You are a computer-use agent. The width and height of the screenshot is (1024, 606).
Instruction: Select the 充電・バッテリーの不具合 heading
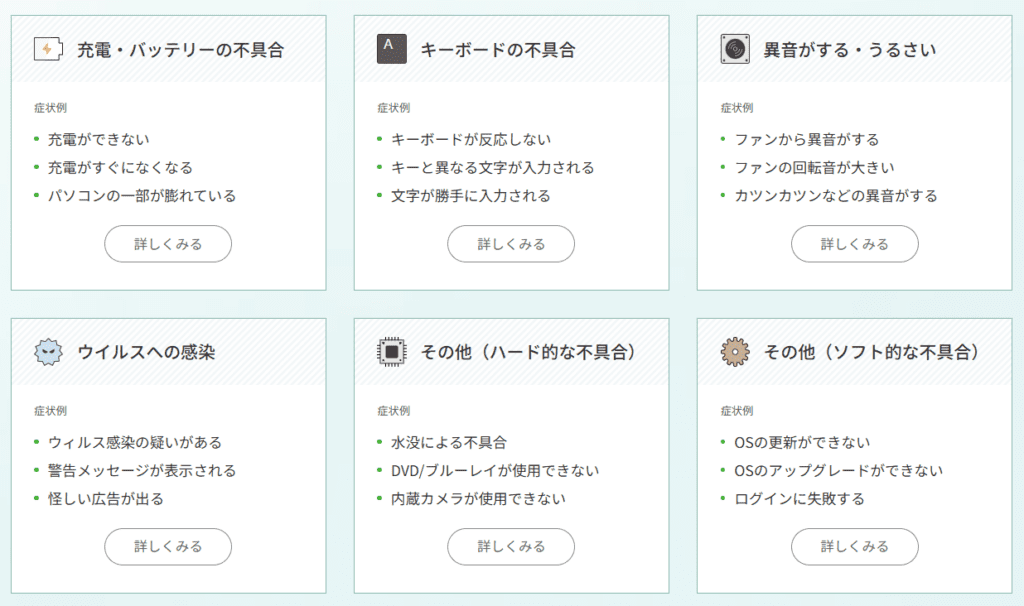point(181,50)
